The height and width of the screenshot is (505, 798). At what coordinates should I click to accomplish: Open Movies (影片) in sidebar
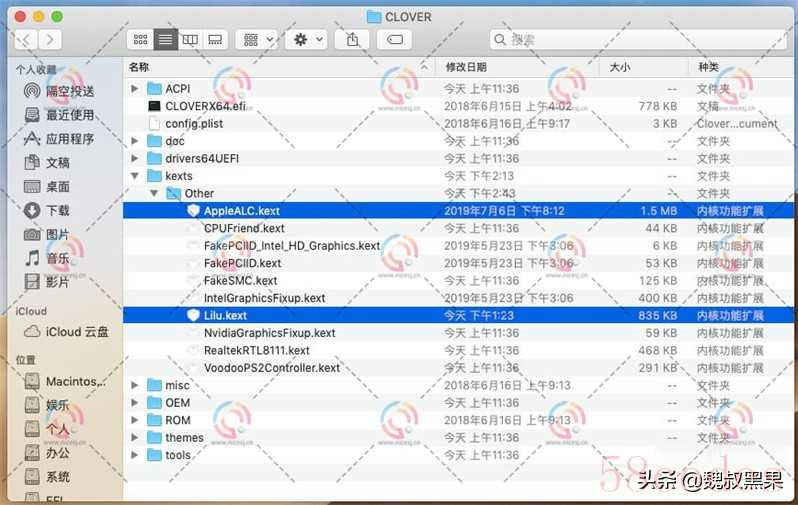point(47,282)
